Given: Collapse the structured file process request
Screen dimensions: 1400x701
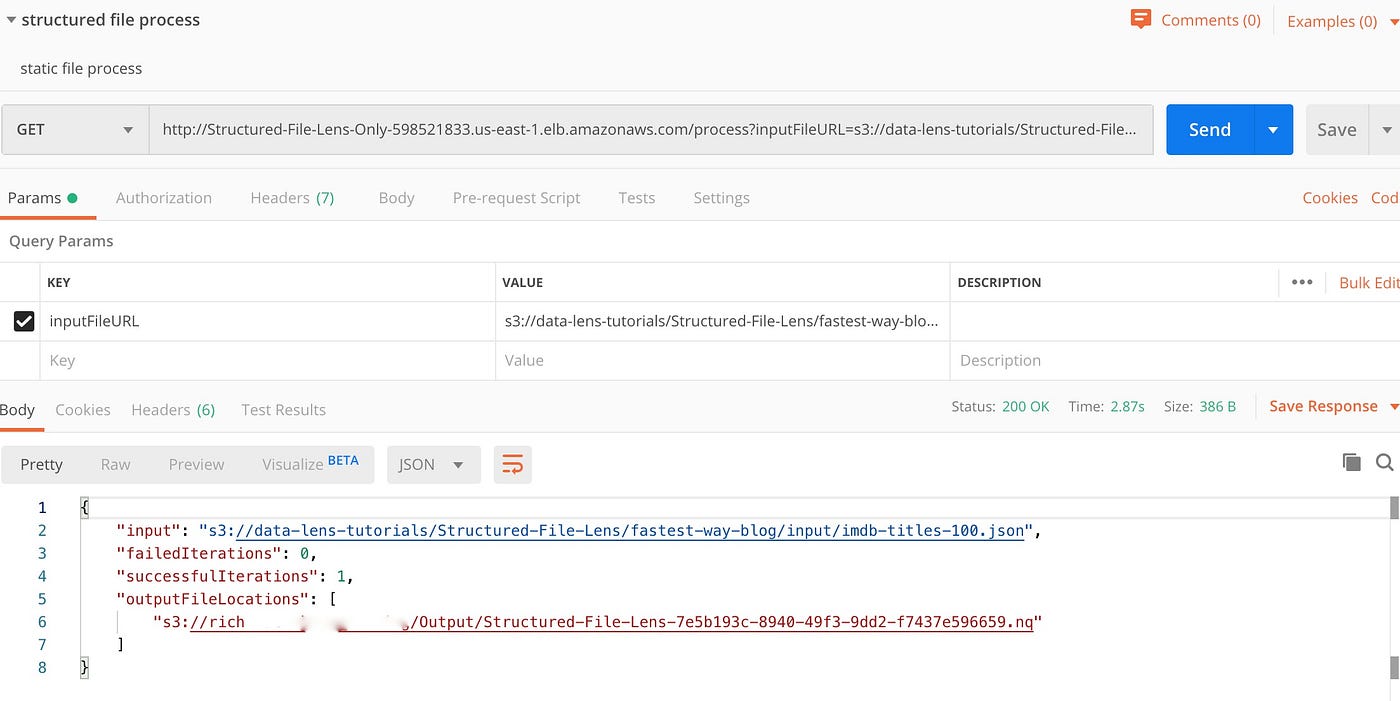Looking at the screenshot, I should (x=10, y=20).
